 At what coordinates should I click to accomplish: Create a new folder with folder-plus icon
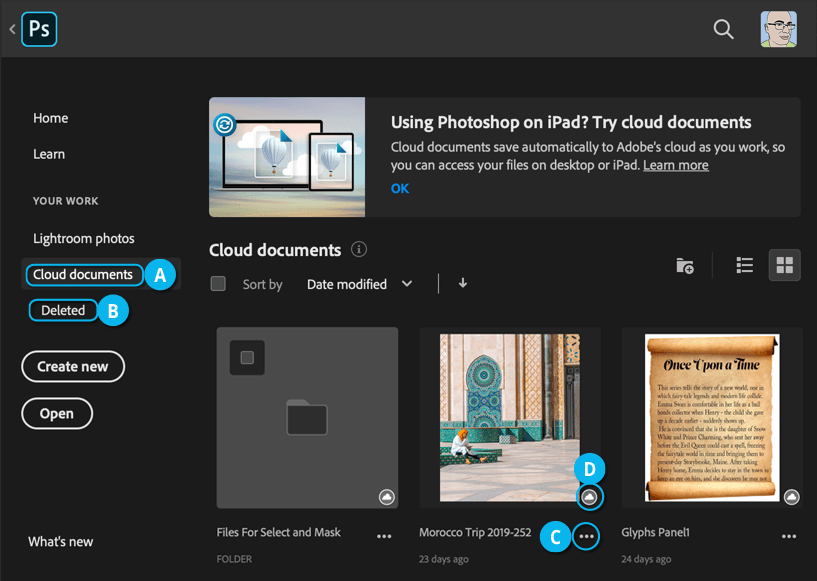(685, 265)
